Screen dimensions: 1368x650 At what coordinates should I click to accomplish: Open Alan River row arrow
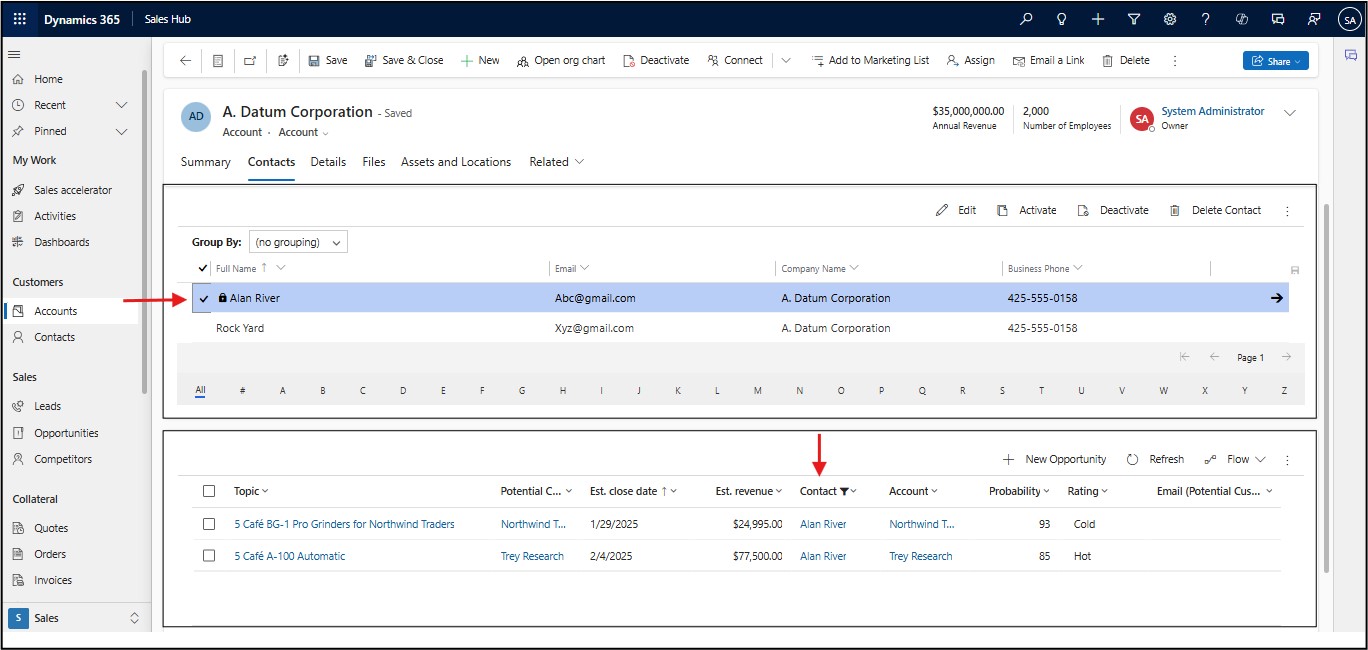(x=1277, y=298)
